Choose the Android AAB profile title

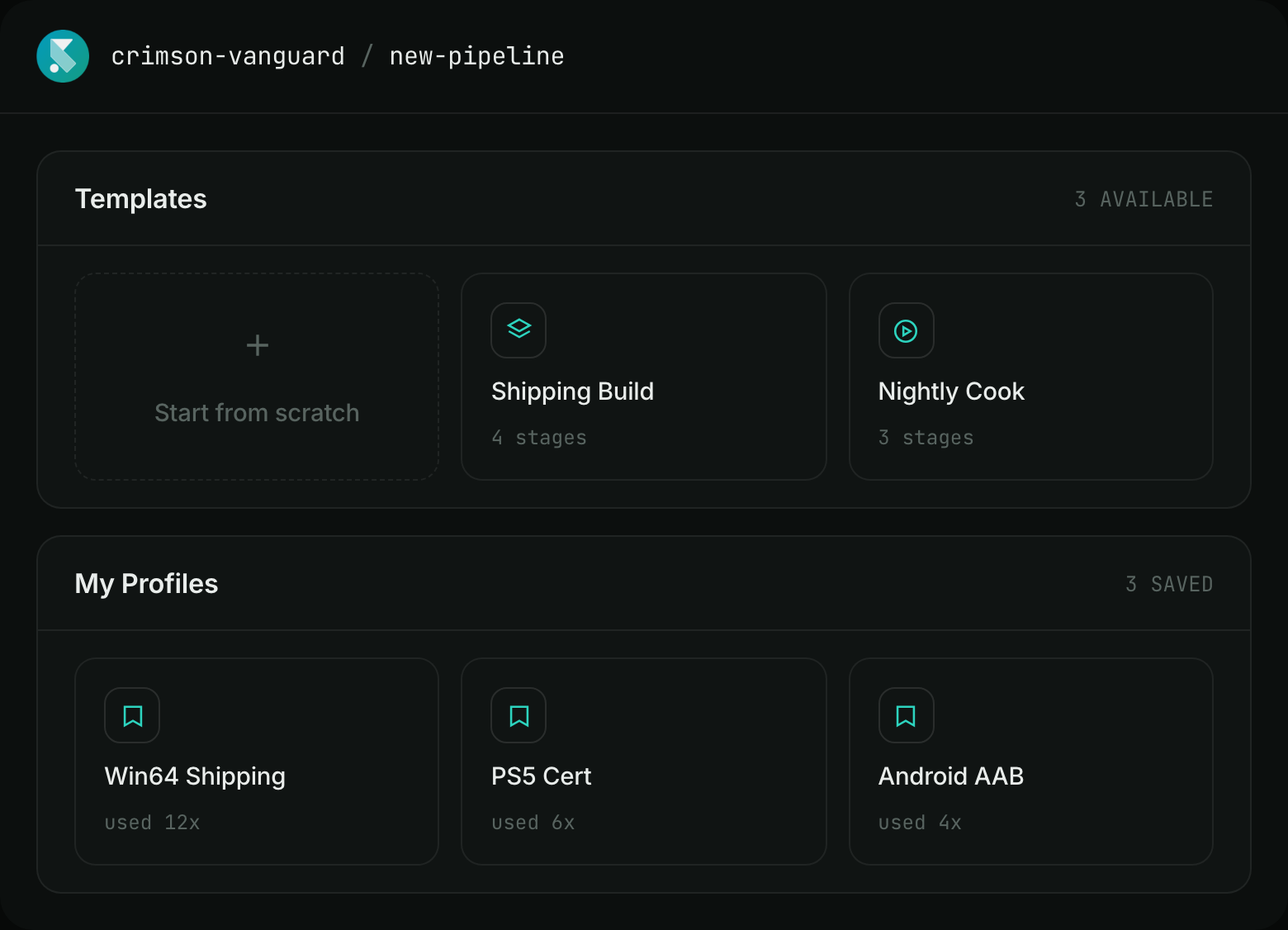(x=951, y=776)
